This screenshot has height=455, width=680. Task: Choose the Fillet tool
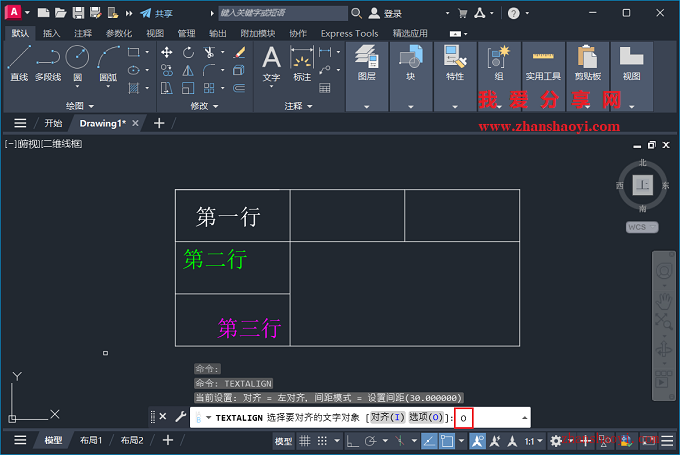[x=209, y=70]
